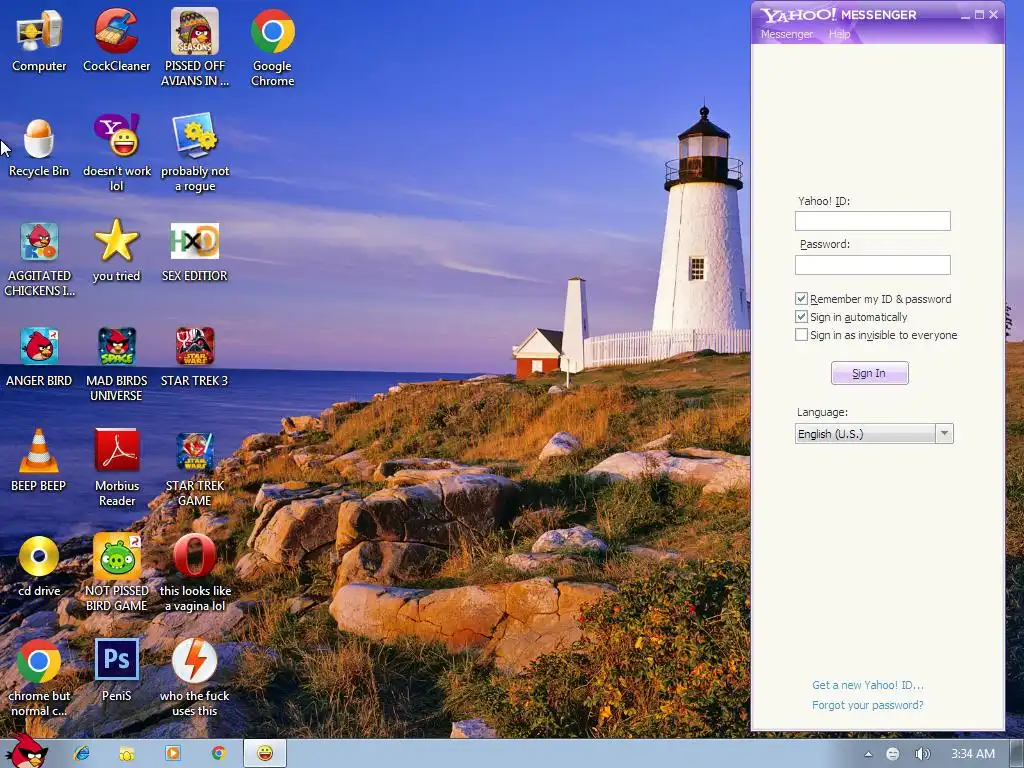Open the 'you tried' star icon

[116, 251]
